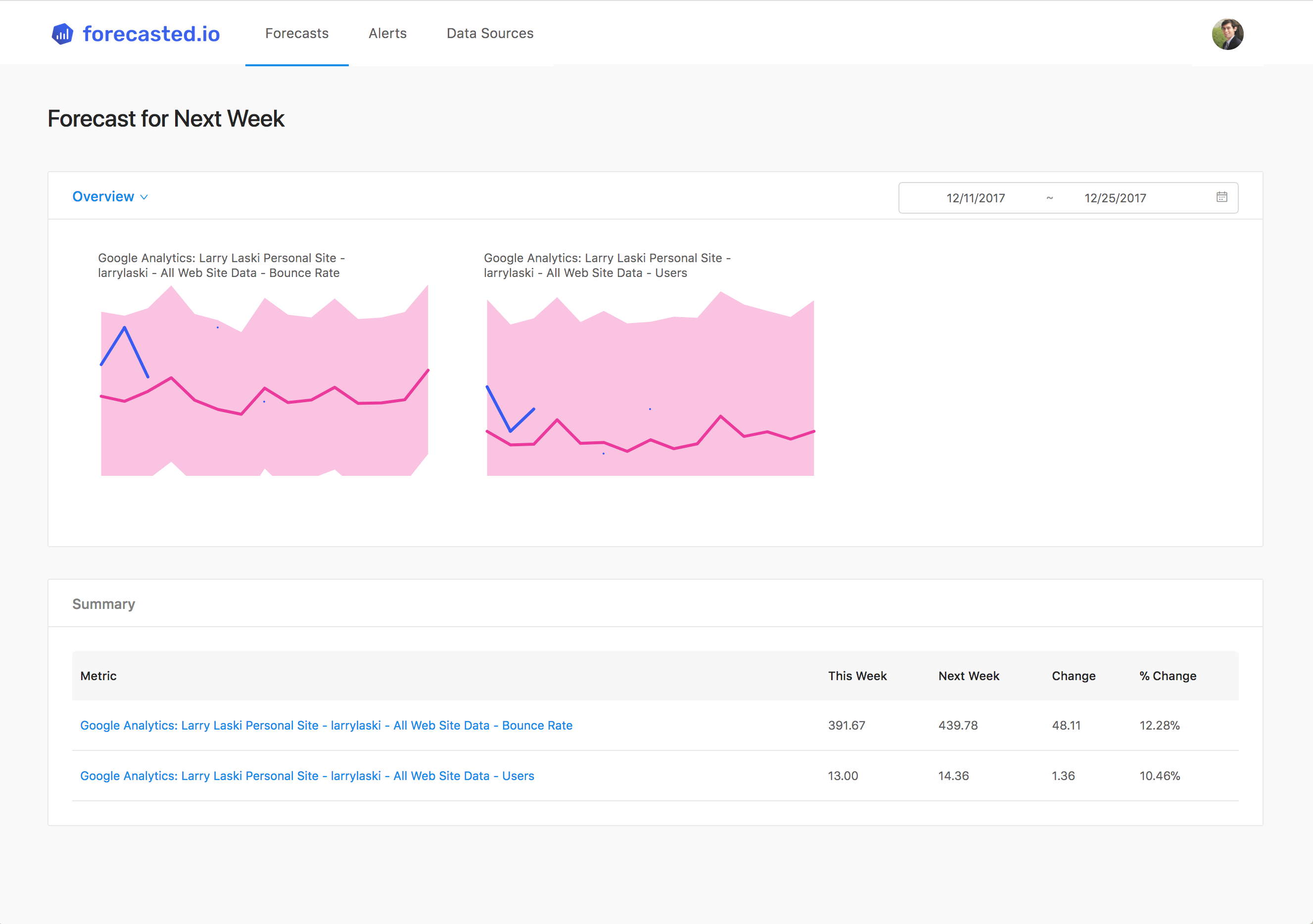Go to the Data Sources tab
This screenshot has width=1313, height=924.
[x=489, y=34]
